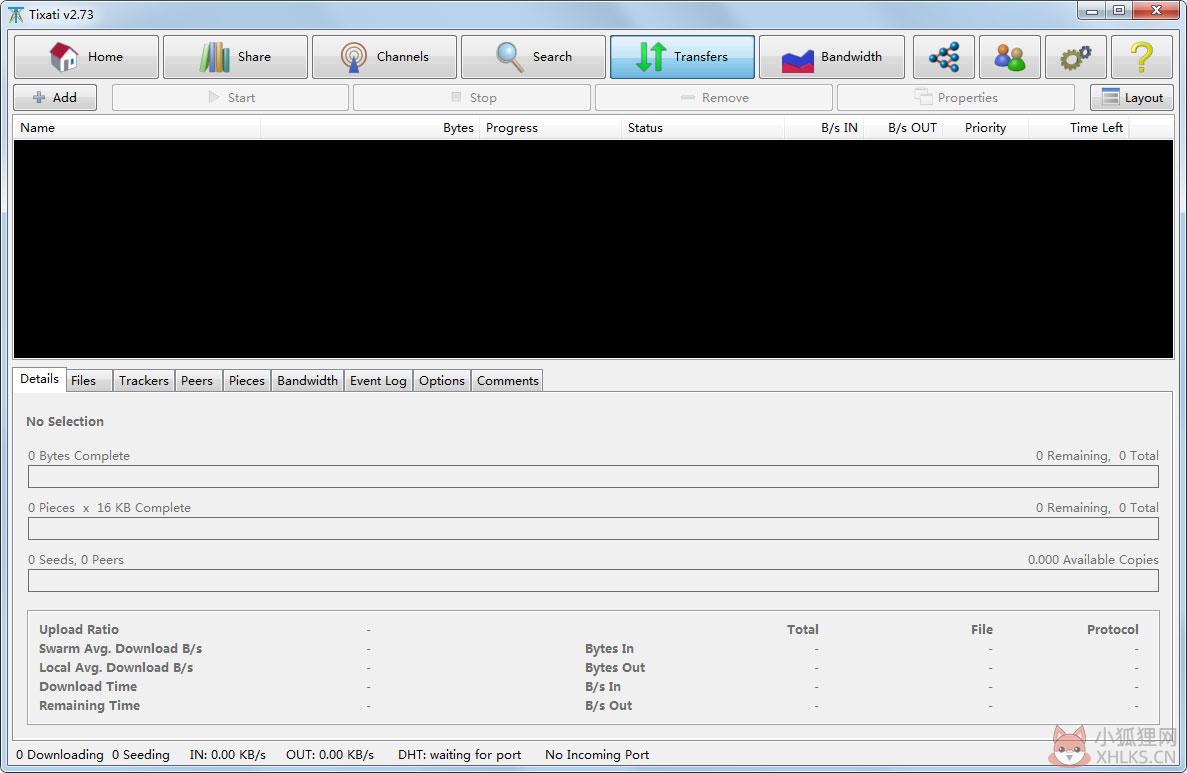1187x773 pixels.
Task: Switch to the Trackers tab
Action: pyautogui.click(x=144, y=381)
